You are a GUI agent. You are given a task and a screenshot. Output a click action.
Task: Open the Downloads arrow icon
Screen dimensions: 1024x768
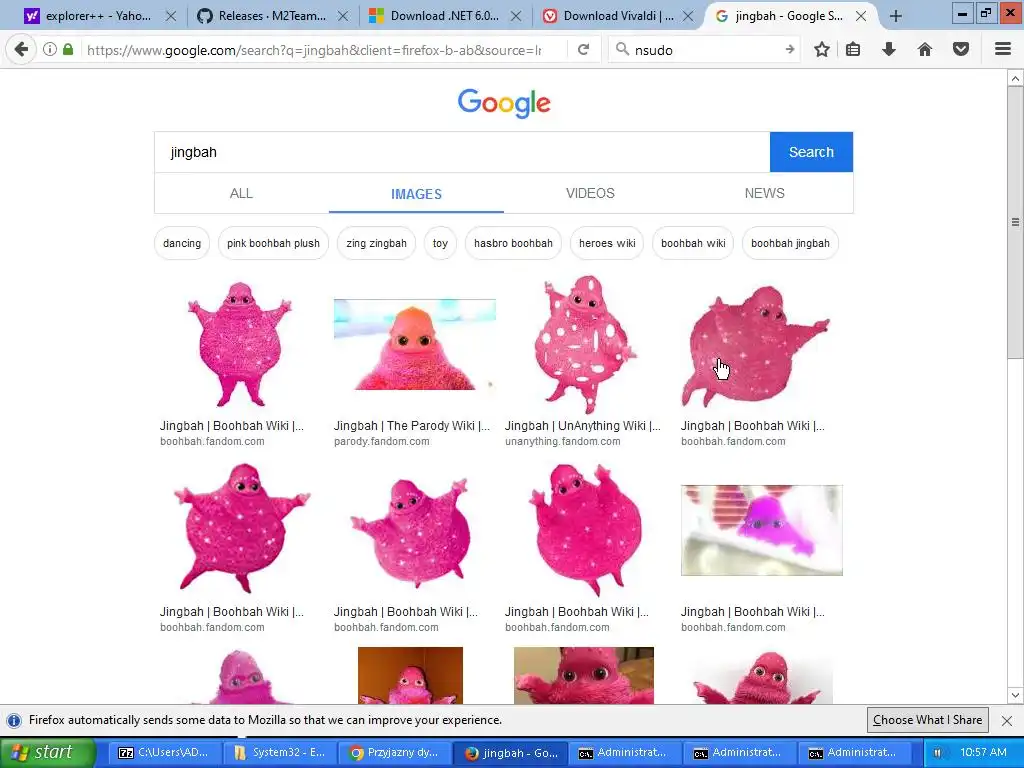tap(889, 49)
